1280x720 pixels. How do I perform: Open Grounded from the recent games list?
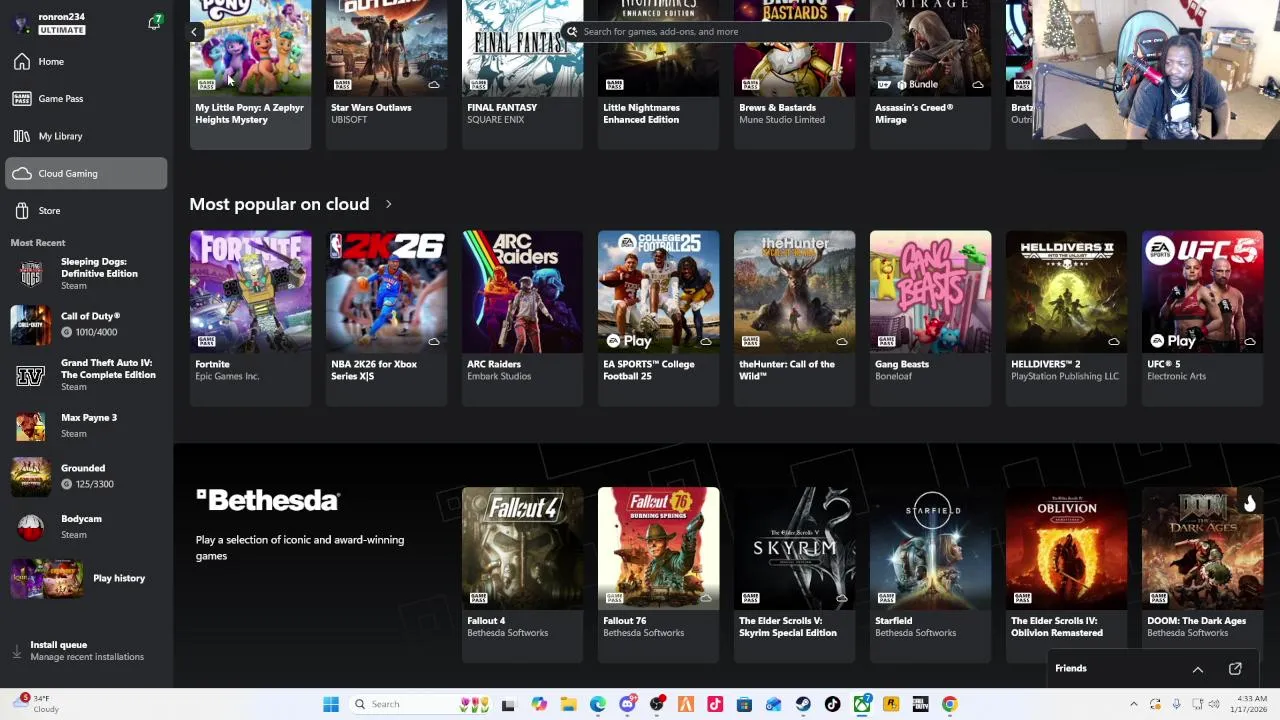(86, 476)
